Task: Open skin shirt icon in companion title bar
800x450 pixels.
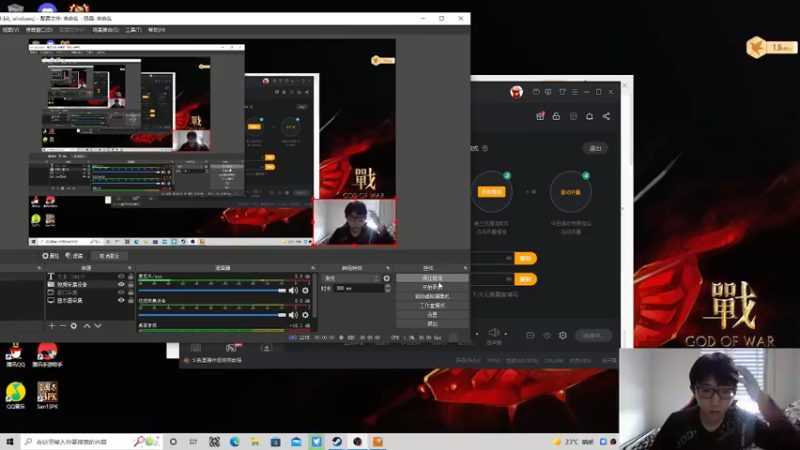Action: tap(562, 92)
